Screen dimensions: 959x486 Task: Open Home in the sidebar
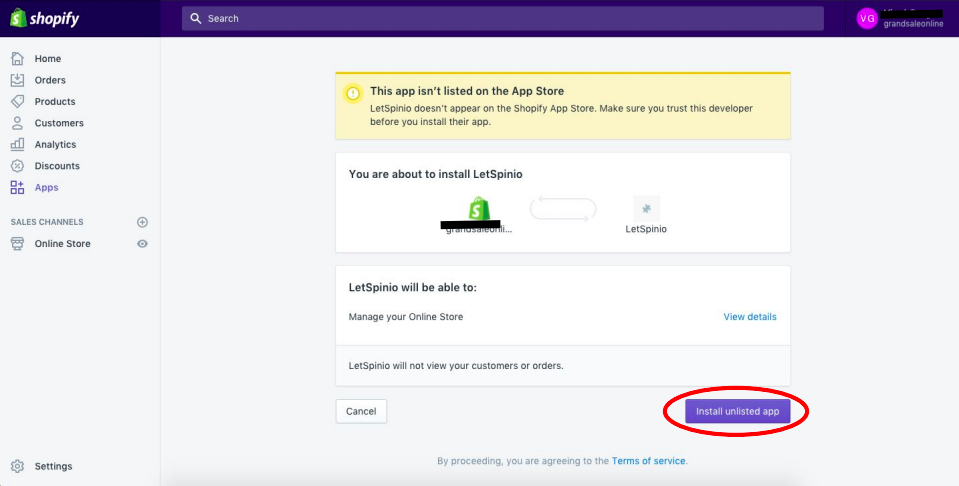coord(47,59)
